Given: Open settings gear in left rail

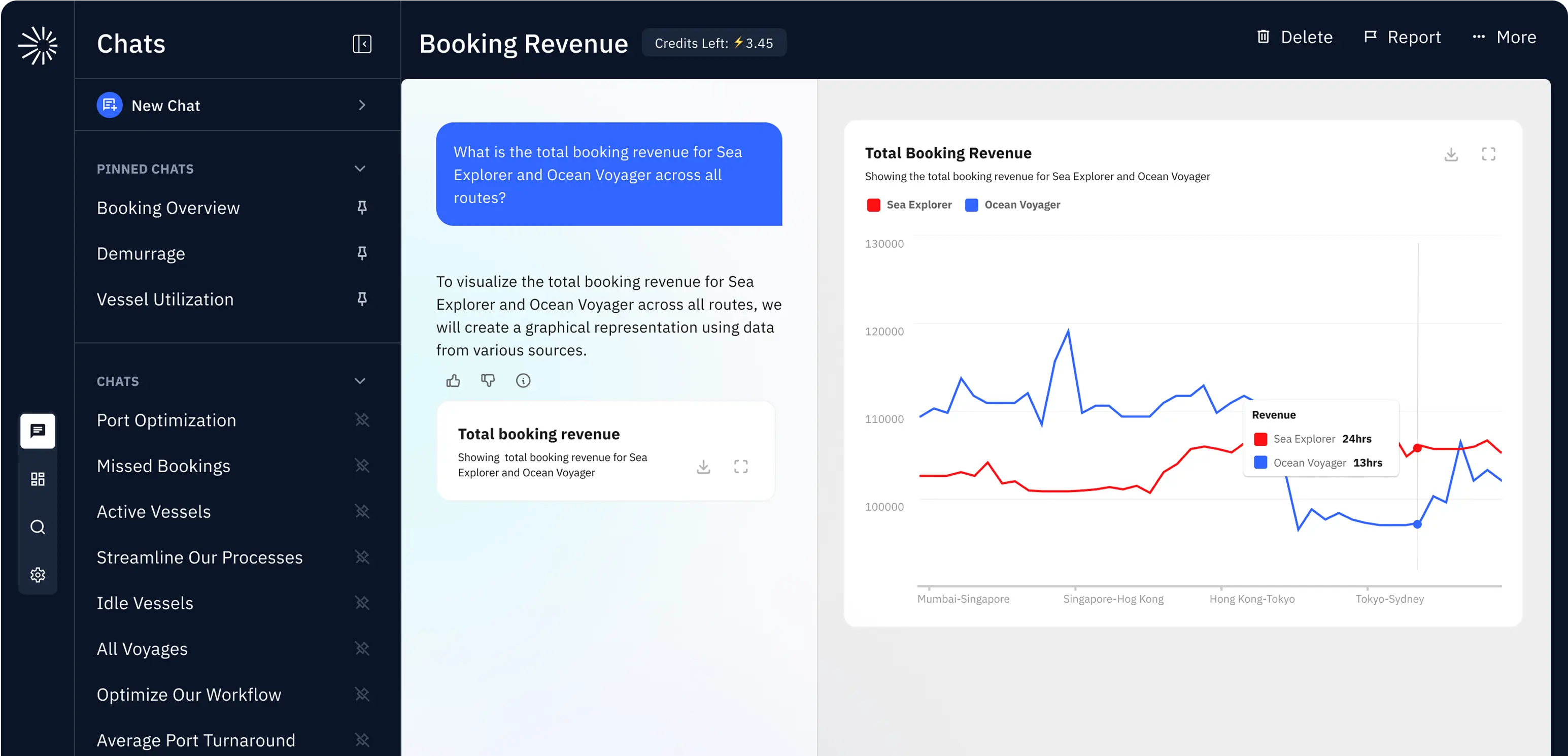Looking at the screenshot, I should tap(38, 574).
